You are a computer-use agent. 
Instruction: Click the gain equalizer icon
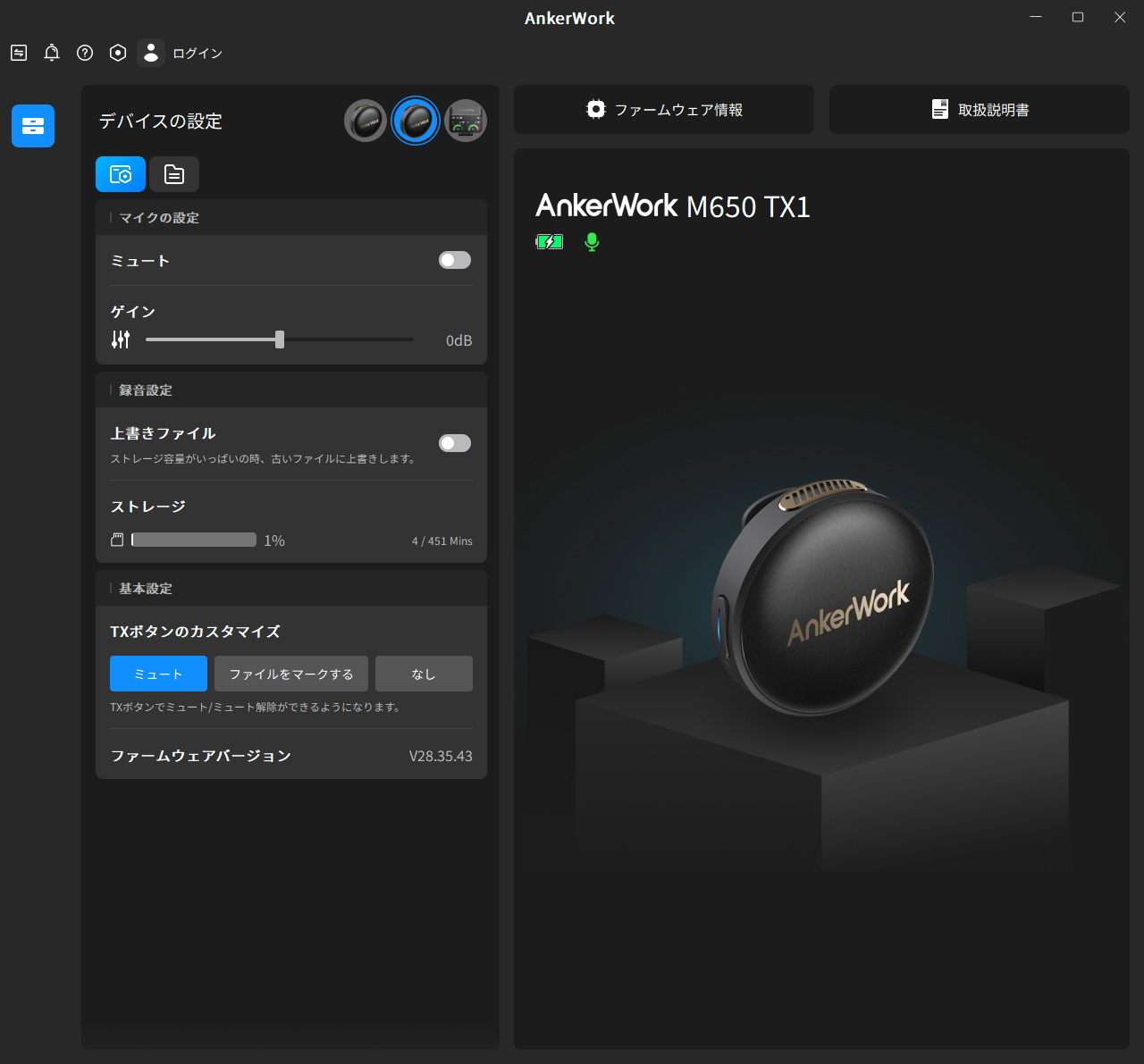point(121,339)
